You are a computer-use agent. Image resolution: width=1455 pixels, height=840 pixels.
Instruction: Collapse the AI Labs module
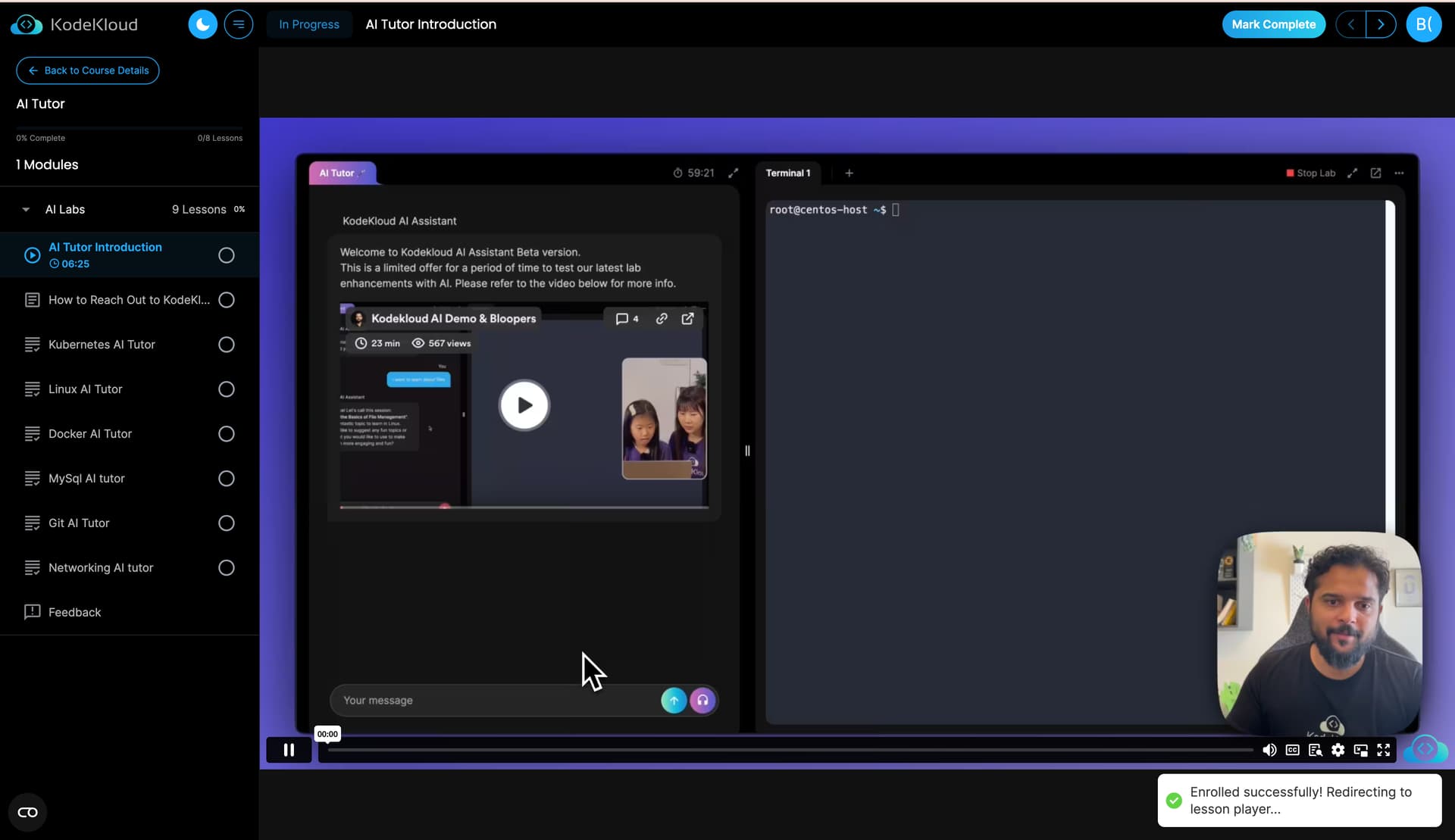coord(26,209)
